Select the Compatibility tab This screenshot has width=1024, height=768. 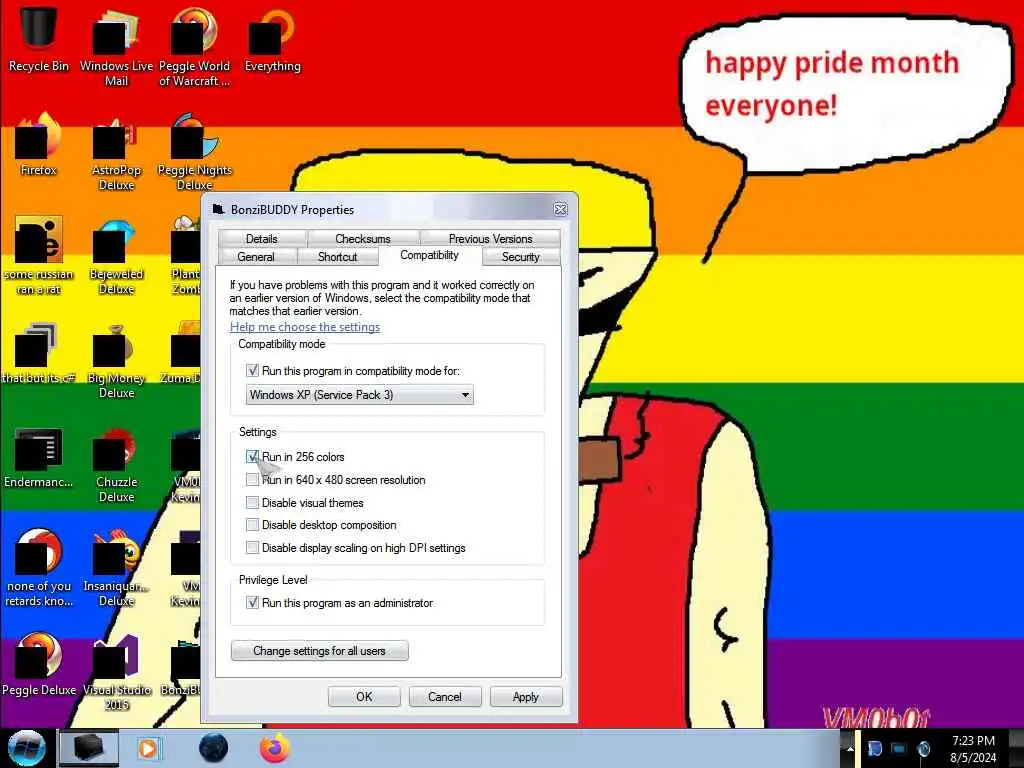click(x=429, y=255)
